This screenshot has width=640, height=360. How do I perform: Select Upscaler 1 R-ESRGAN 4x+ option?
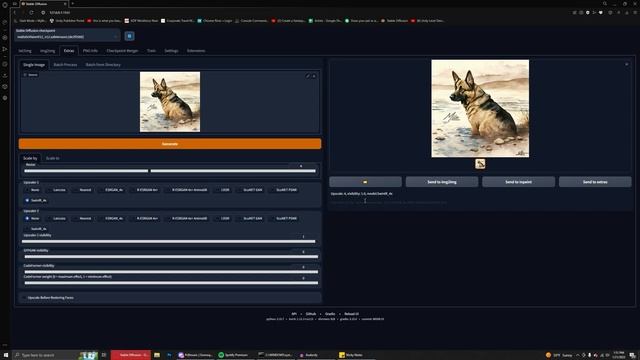coord(144,190)
